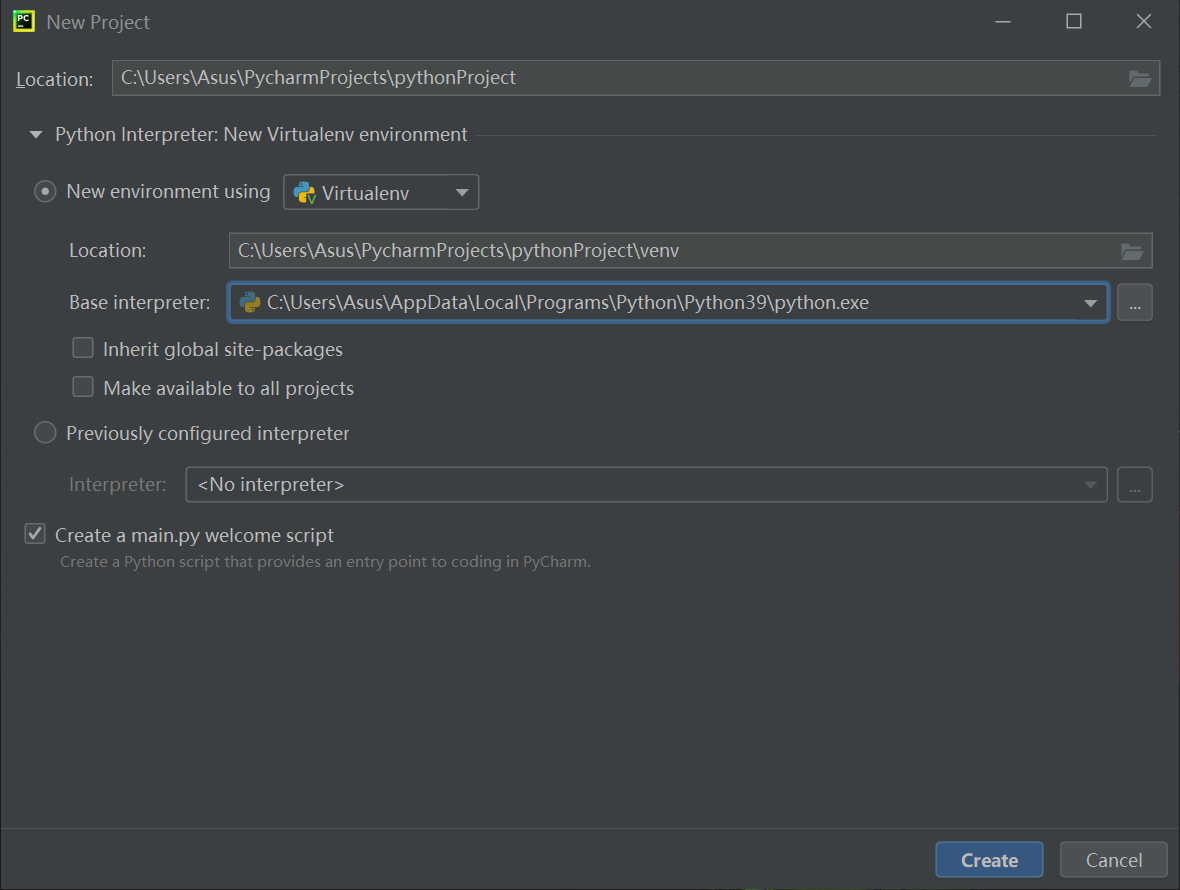Viewport: 1180px width, 890px height.
Task: Click folder icon in project Location field
Action: 1140,78
